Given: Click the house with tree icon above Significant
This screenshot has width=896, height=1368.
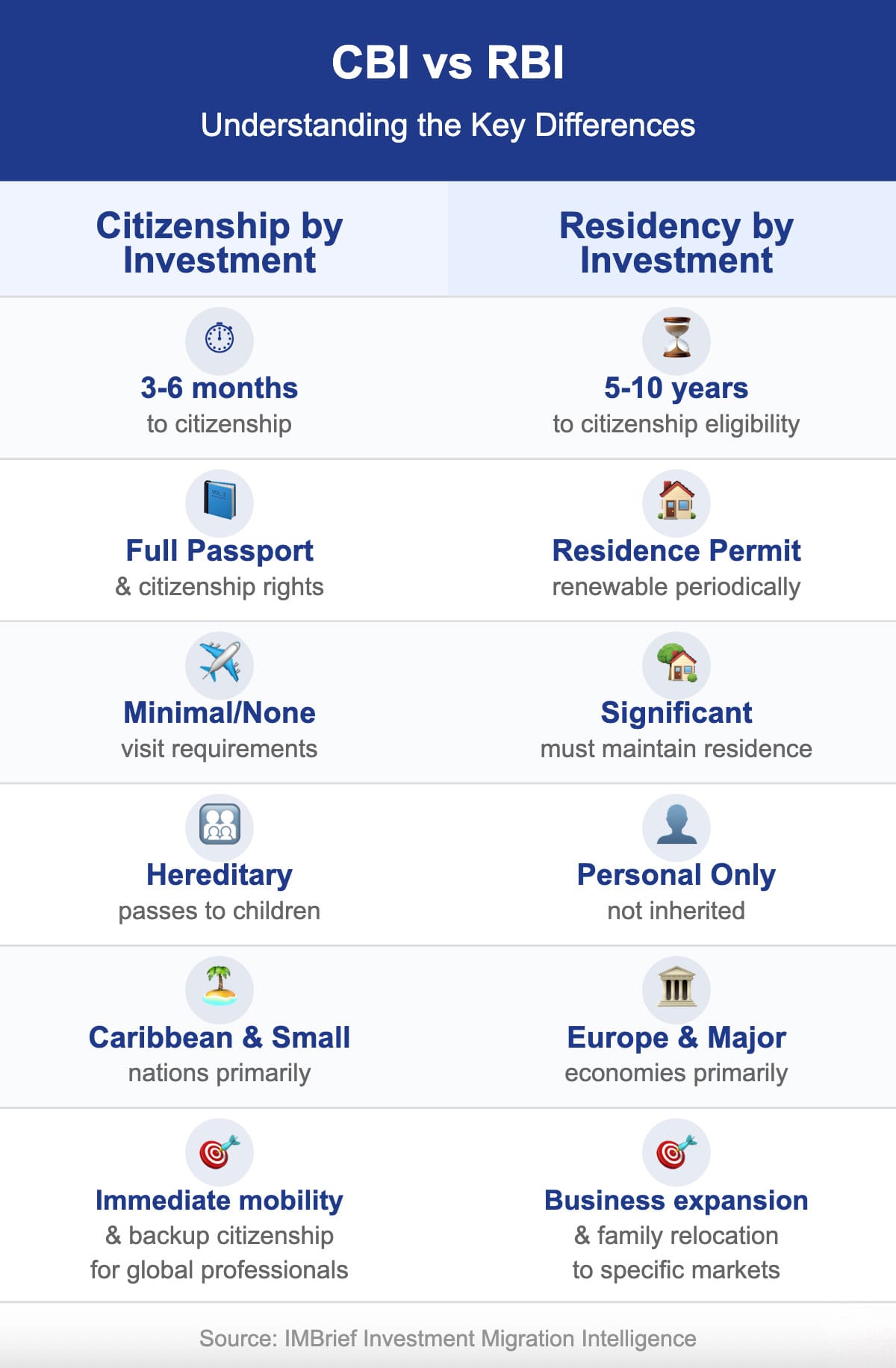Looking at the screenshot, I should pyautogui.click(x=676, y=663).
